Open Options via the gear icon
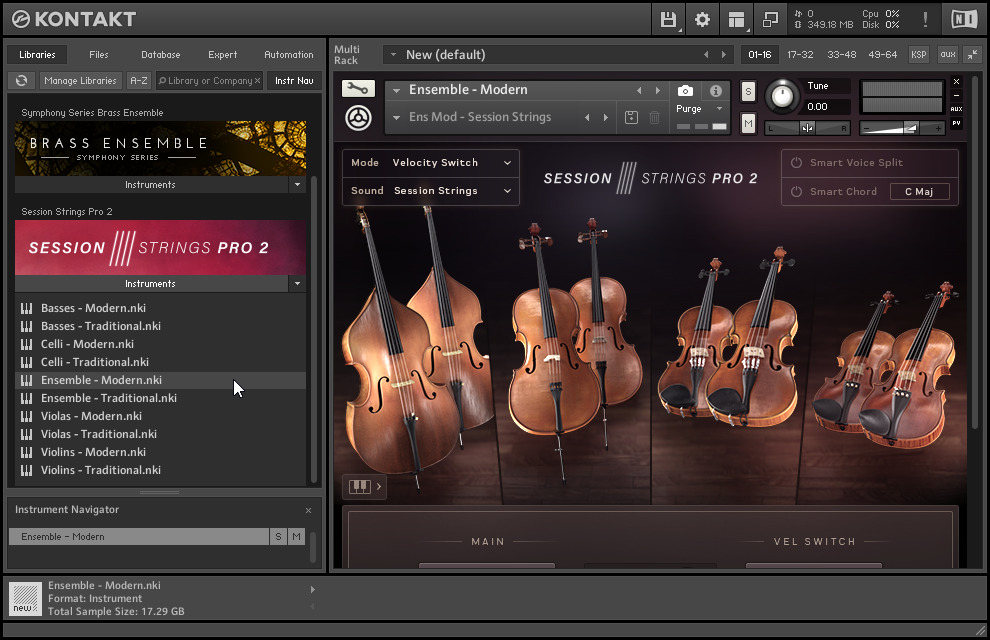The height and width of the screenshot is (640, 990). coord(702,20)
